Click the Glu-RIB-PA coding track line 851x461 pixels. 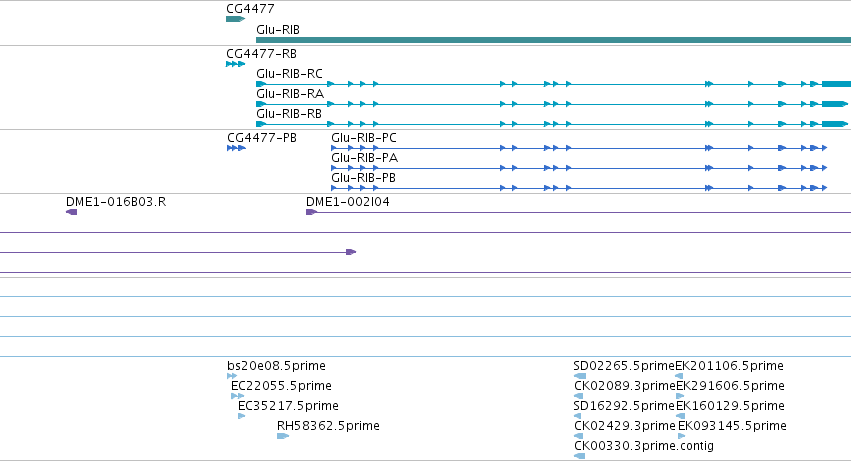pos(579,168)
